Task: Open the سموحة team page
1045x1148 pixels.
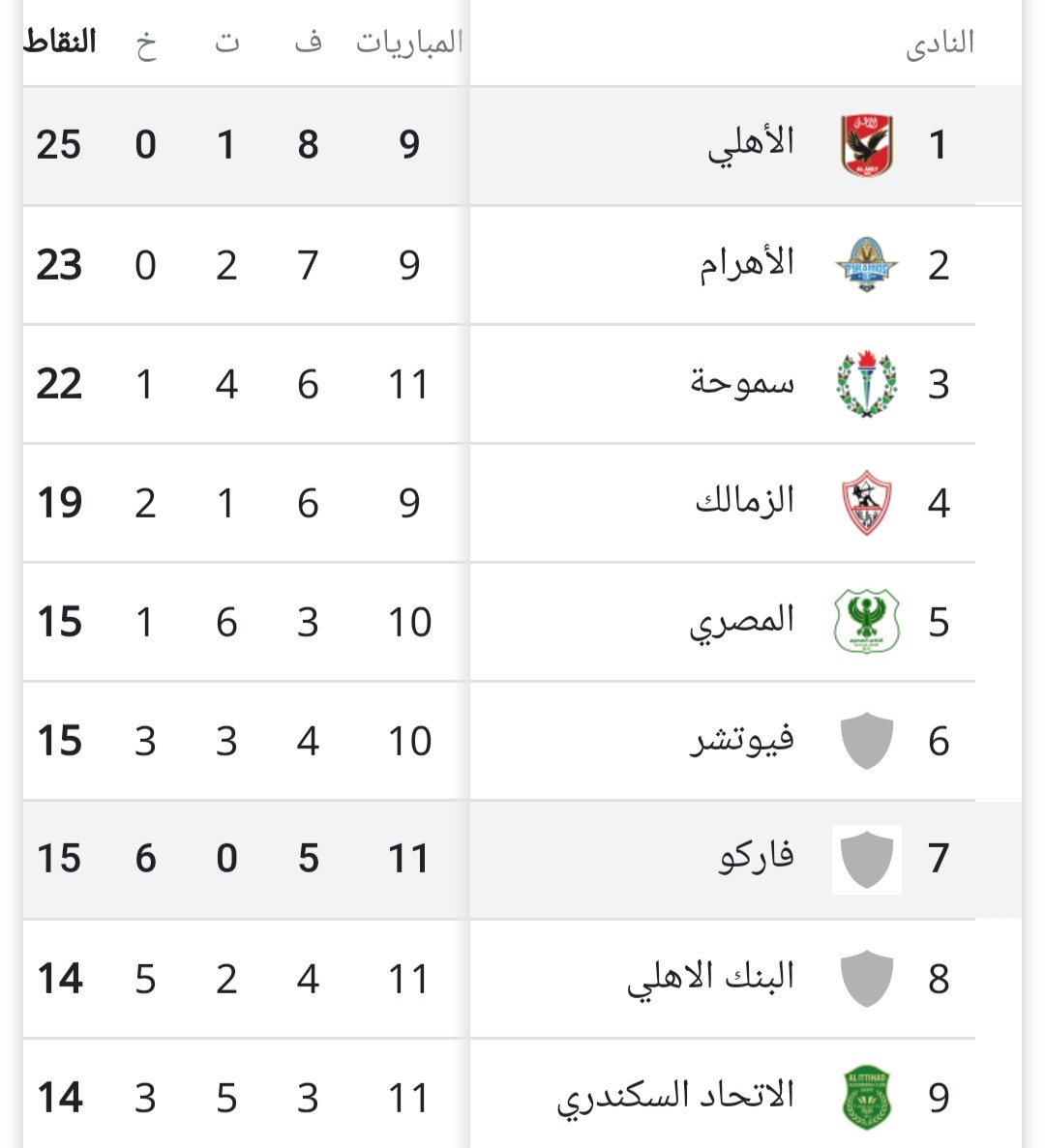Action: 742,383
